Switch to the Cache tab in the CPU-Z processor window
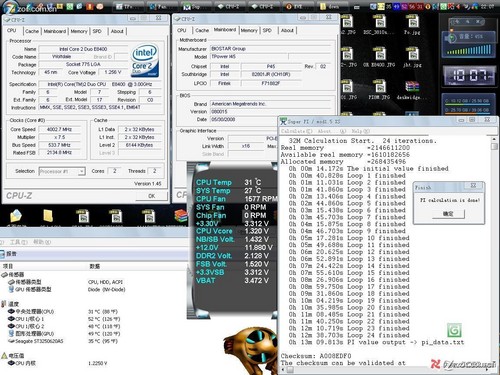This screenshot has height=375, width=500. click(x=32, y=31)
